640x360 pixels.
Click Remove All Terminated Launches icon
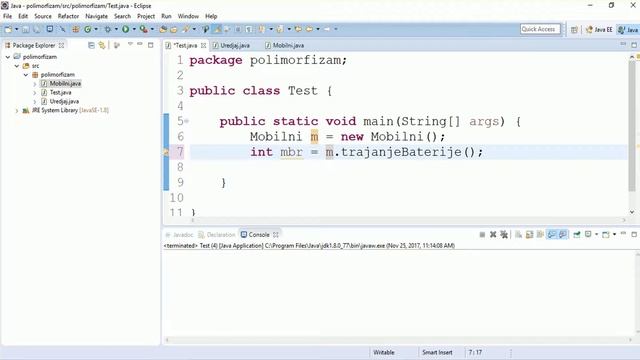pos(504,235)
